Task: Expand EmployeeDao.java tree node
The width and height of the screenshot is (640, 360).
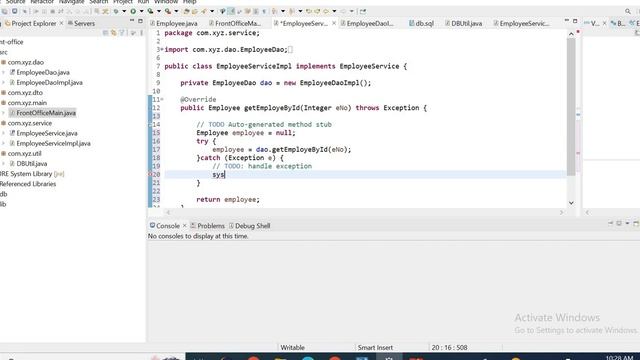Action: tap(4, 72)
